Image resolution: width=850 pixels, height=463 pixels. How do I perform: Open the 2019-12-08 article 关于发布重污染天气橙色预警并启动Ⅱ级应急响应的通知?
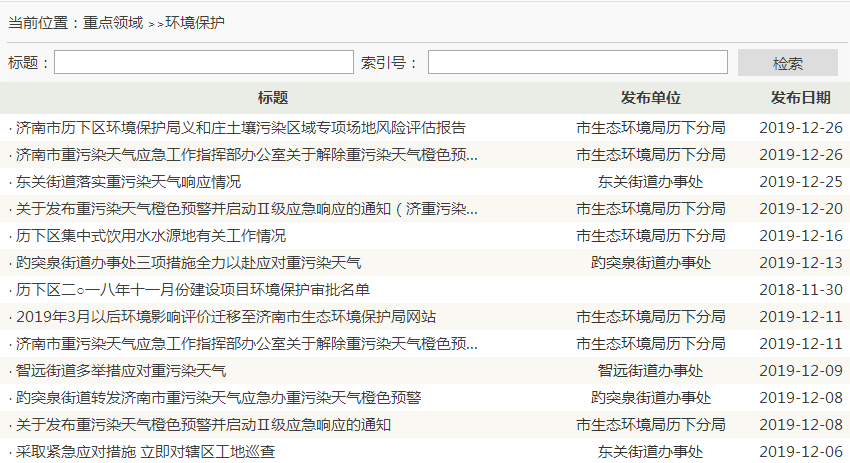[x=203, y=425]
